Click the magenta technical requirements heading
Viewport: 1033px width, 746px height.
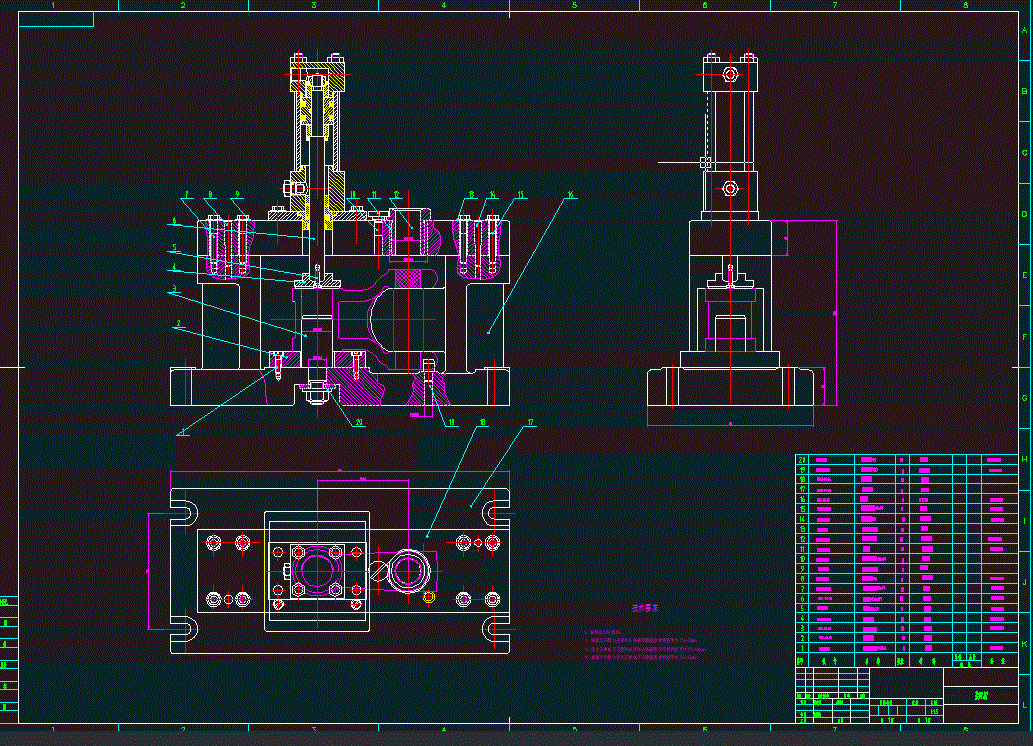coord(644,609)
